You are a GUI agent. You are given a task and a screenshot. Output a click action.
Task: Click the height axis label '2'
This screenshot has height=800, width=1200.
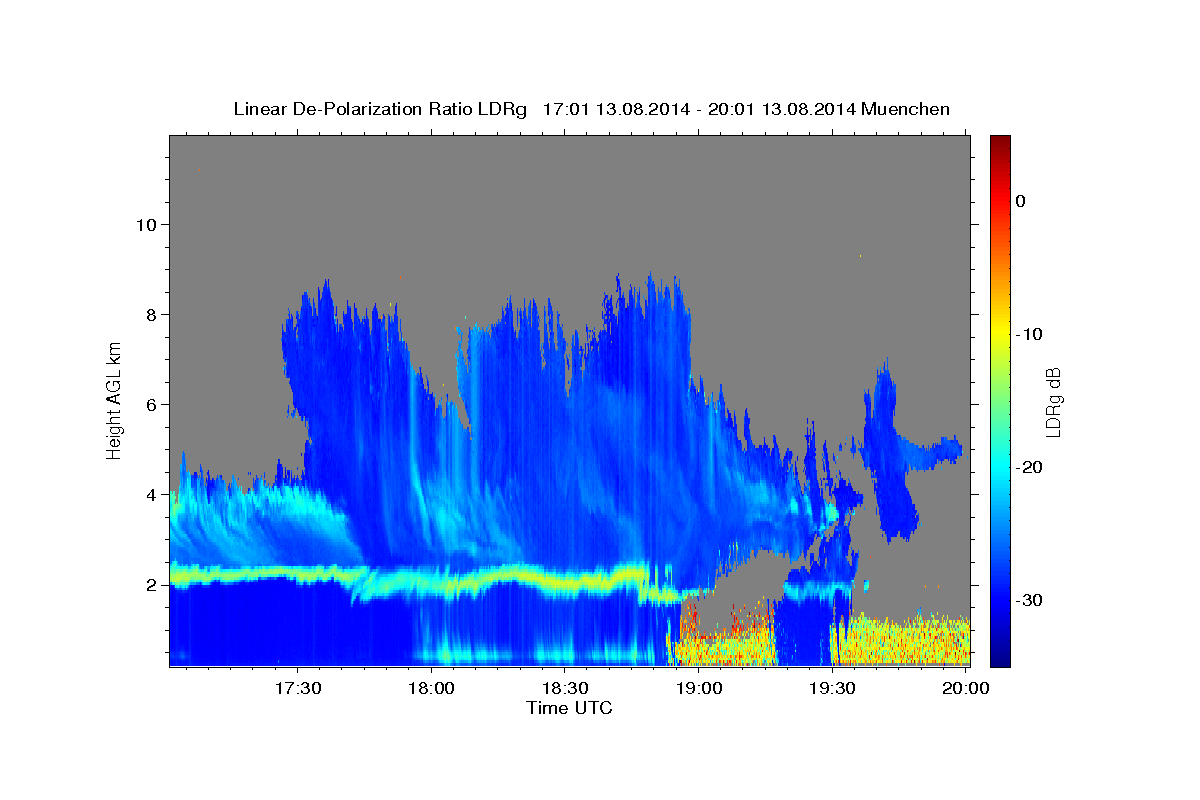151,584
